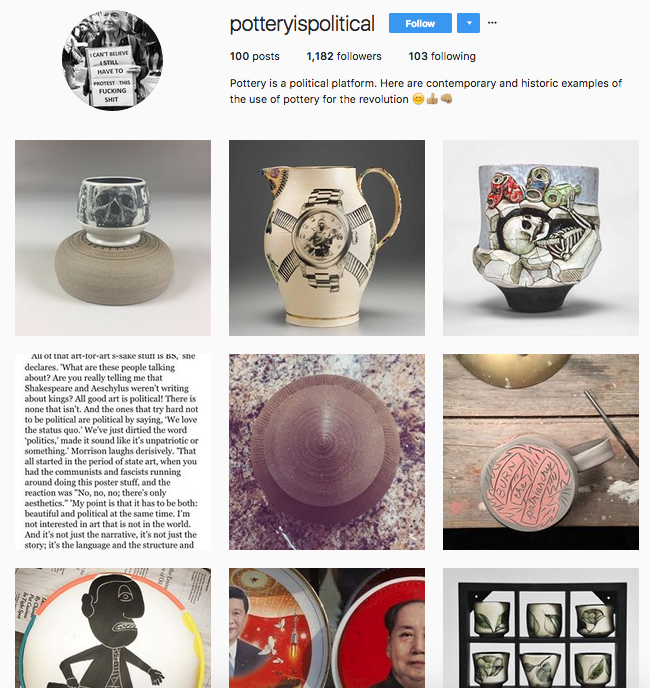Open the brown trimmed pot bottom post

click(327, 452)
